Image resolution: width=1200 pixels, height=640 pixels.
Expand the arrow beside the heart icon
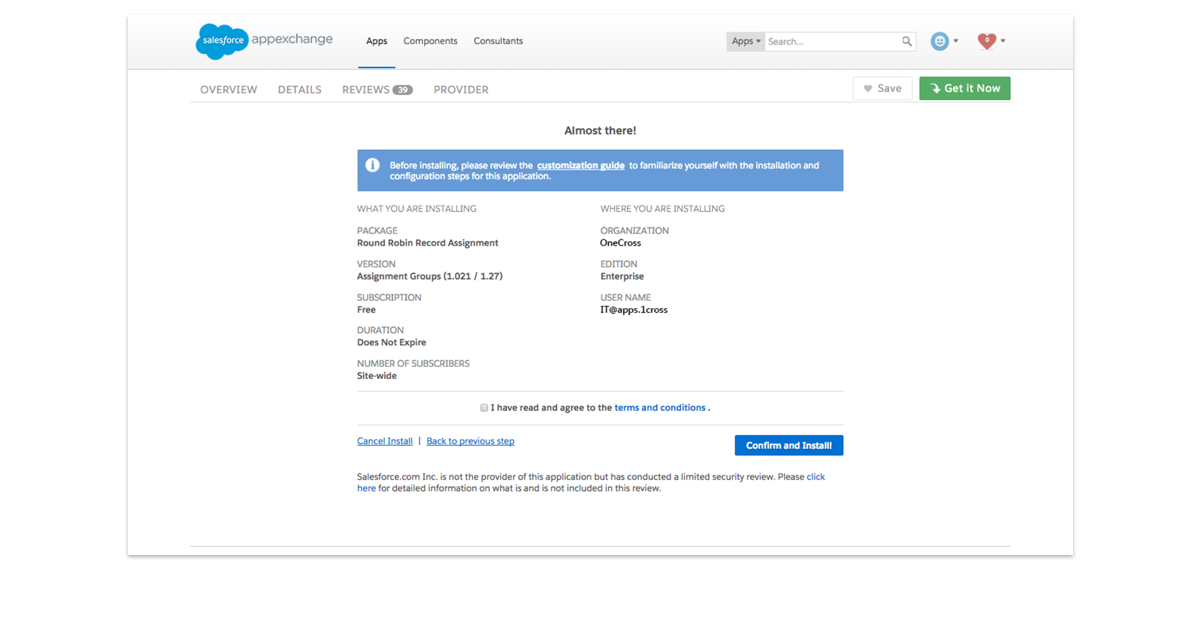[1003, 42]
